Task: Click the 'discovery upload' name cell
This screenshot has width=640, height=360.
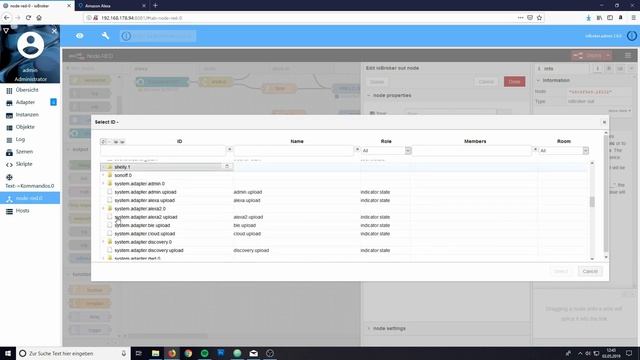Action: (251, 251)
